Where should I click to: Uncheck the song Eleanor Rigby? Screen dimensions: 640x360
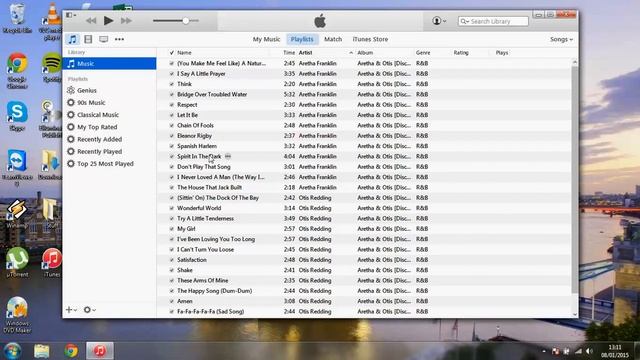(x=171, y=136)
